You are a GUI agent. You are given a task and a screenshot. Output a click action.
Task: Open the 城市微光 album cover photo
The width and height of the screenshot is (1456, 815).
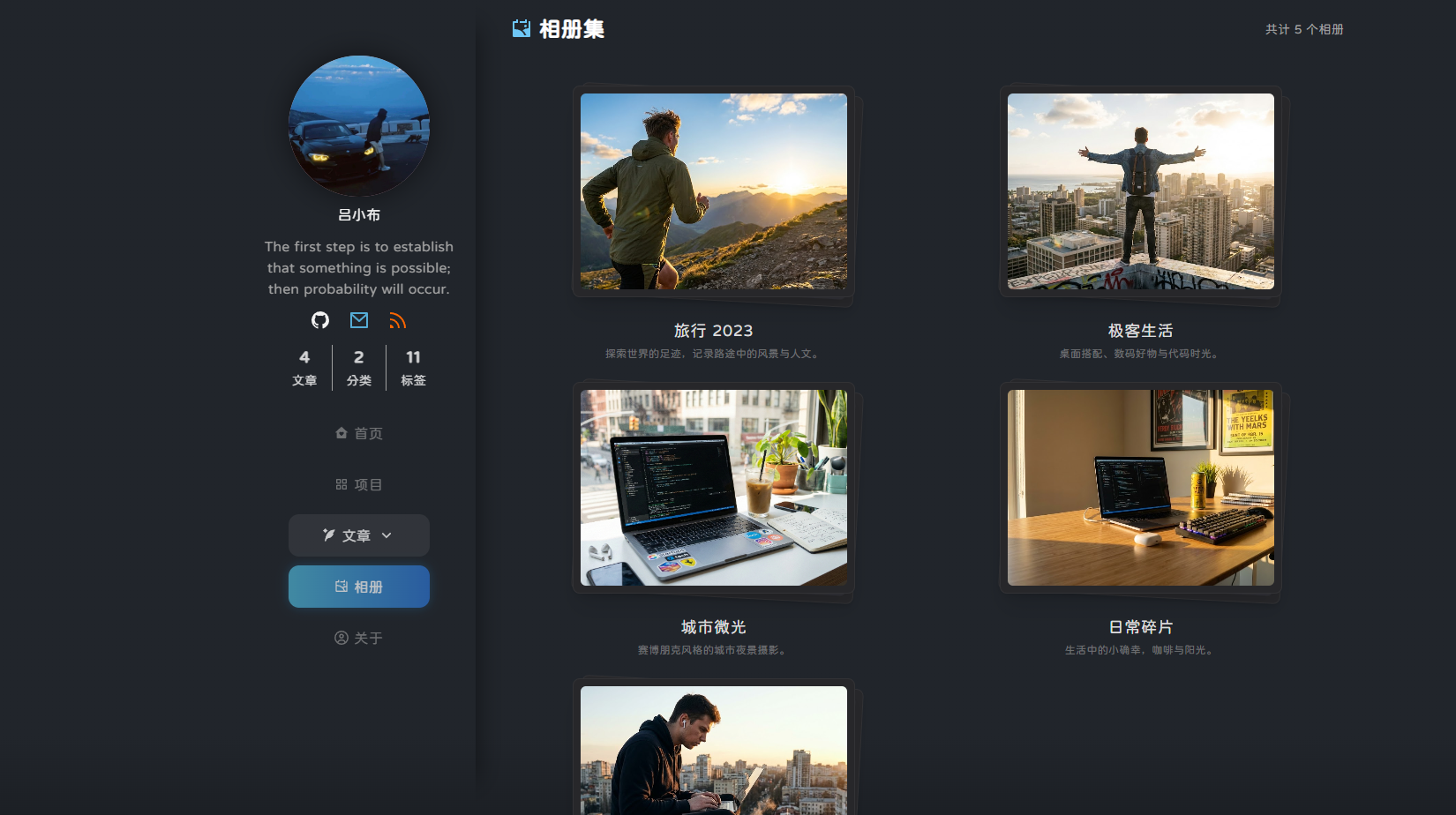click(713, 488)
